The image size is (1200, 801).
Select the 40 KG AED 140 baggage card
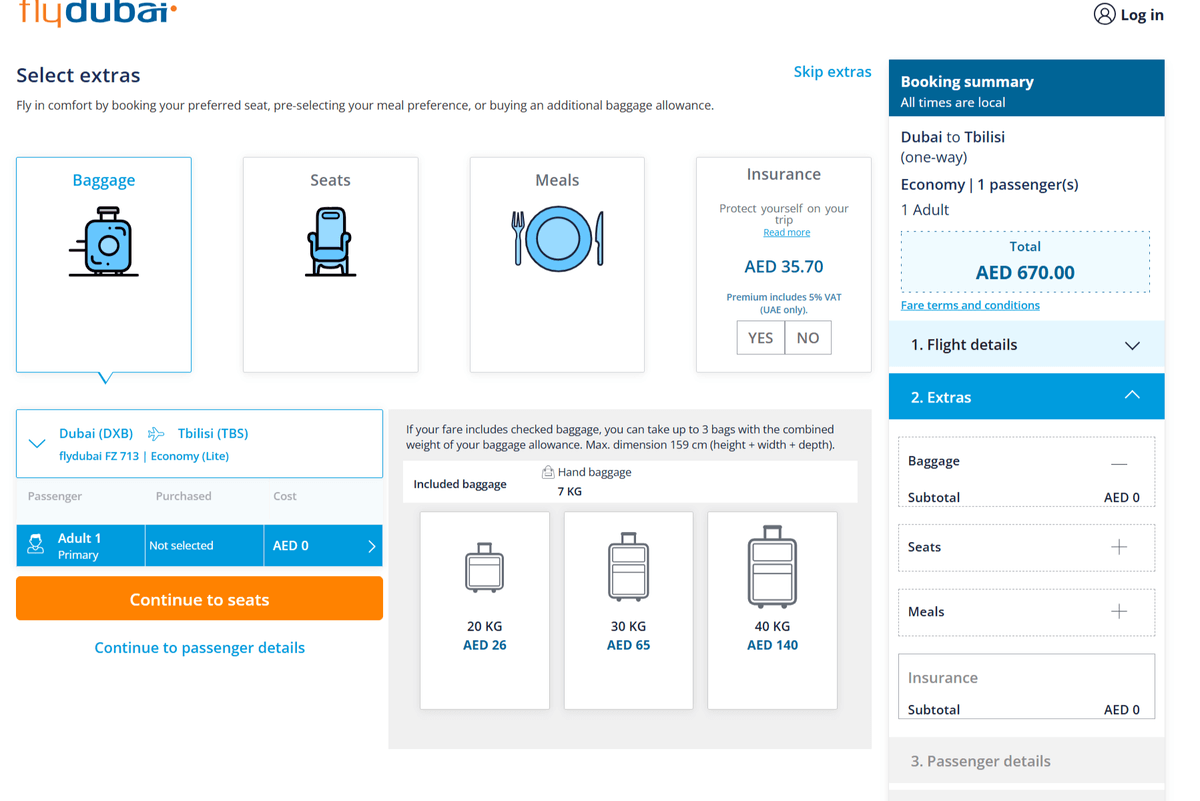point(773,611)
